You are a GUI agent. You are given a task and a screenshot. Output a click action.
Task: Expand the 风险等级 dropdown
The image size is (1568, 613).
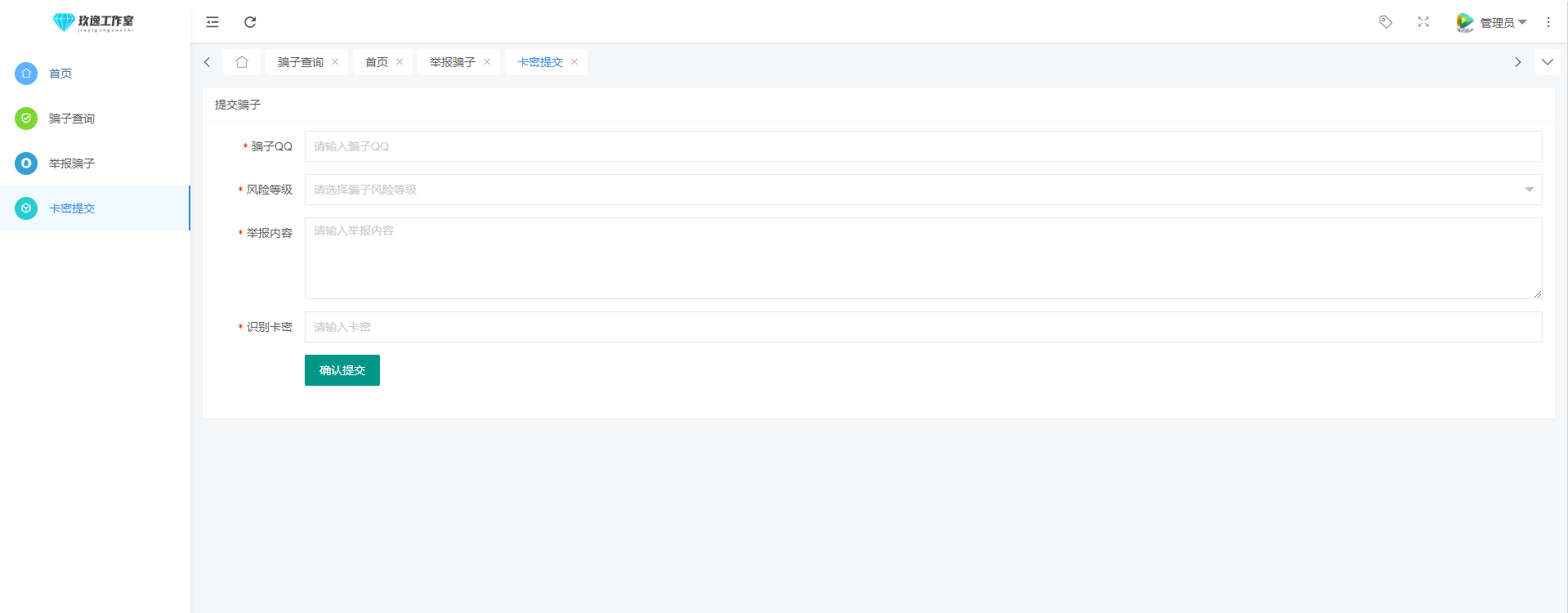[x=922, y=190]
